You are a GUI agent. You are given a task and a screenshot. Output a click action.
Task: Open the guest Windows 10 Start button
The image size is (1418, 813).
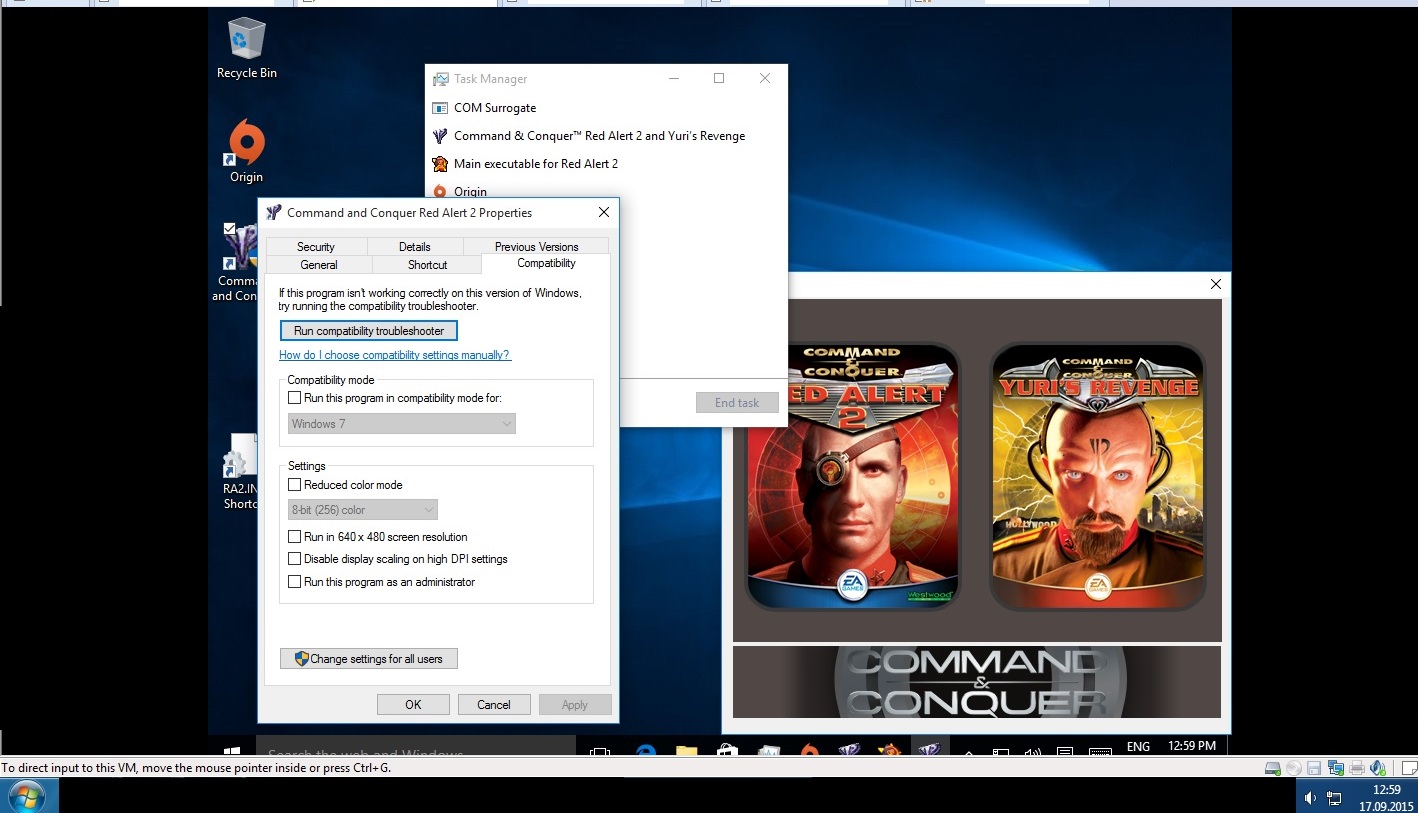(x=231, y=749)
